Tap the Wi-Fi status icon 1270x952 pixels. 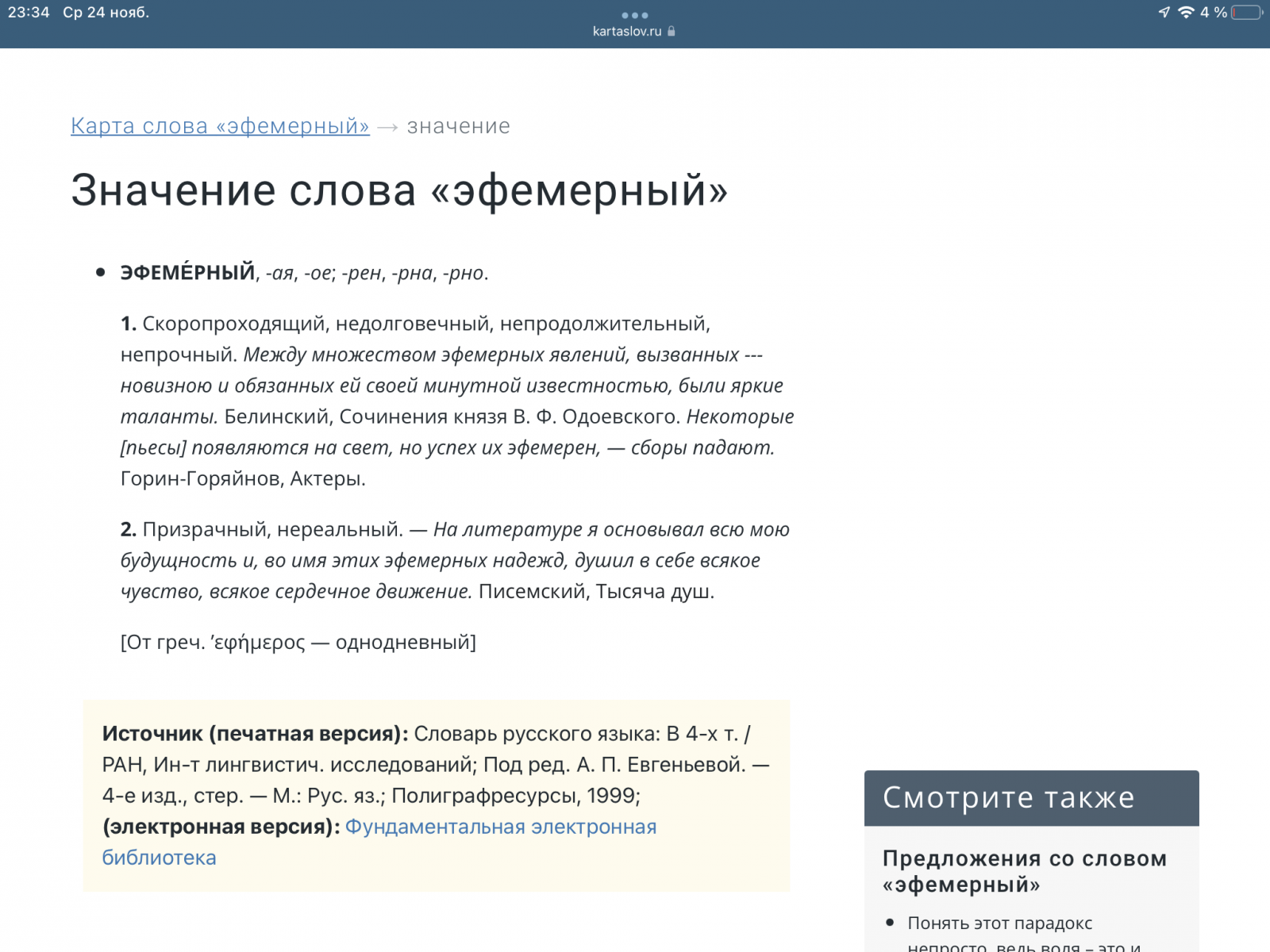click(x=1186, y=12)
